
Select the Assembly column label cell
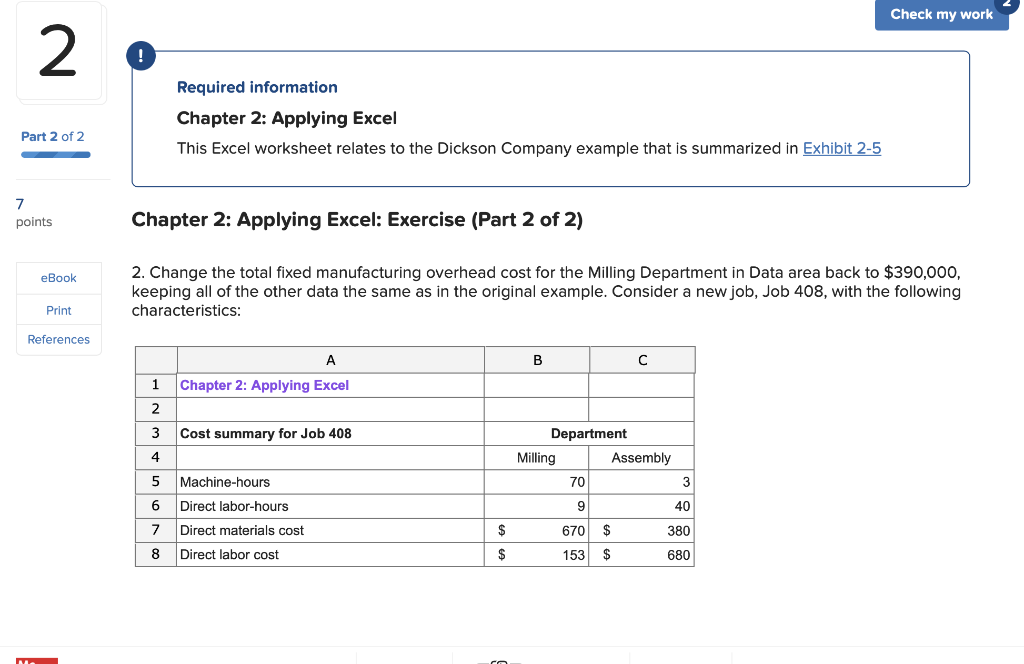click(640, 457)
